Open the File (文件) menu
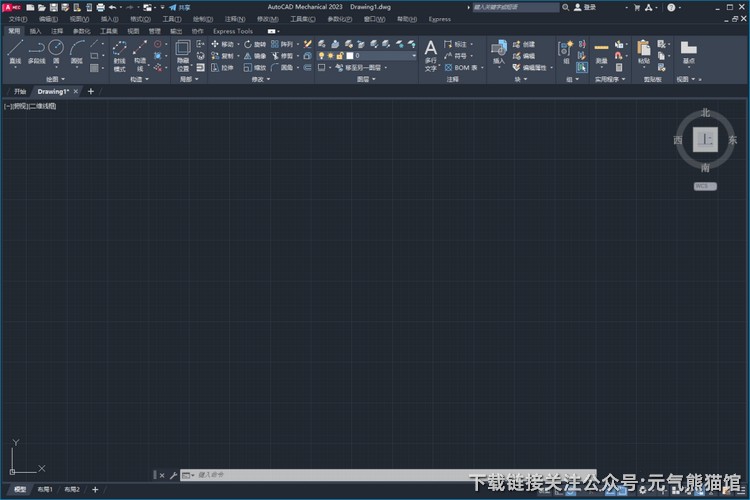This screenshot has width=750, height=500. [x=18, y=19]
